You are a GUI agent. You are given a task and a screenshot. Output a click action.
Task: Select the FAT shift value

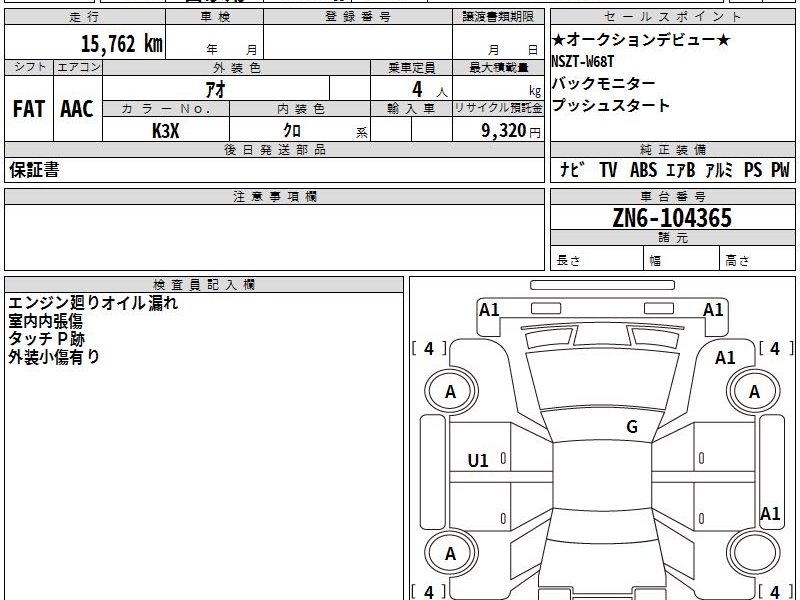coord(29,109)
